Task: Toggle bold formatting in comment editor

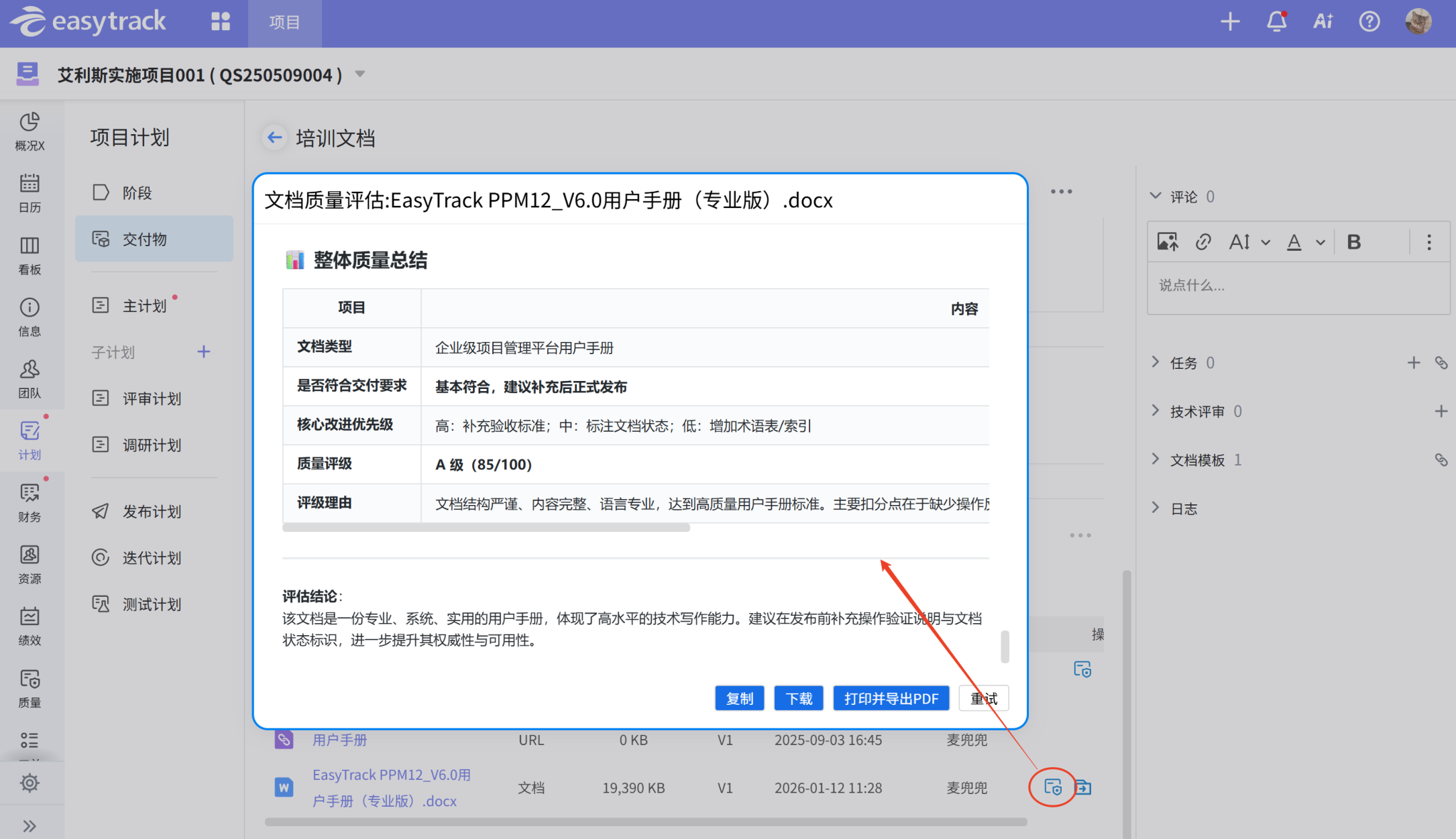Action: point(1353,242)
